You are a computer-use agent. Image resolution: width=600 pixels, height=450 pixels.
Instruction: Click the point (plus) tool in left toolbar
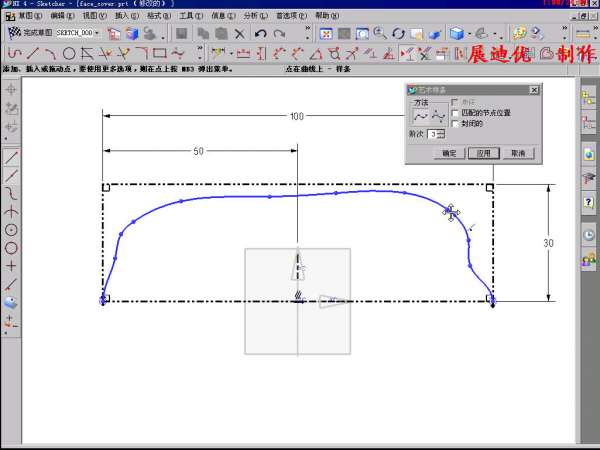(11, 266)
